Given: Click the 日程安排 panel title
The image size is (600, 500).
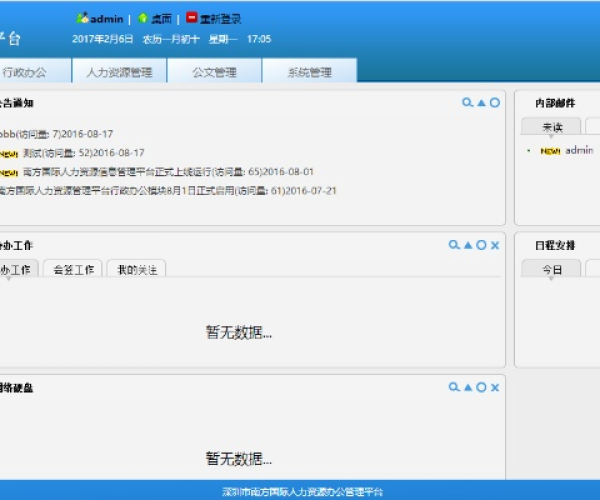Looking at the screenshot, I should pyautogui.click(x=555, y=245).
